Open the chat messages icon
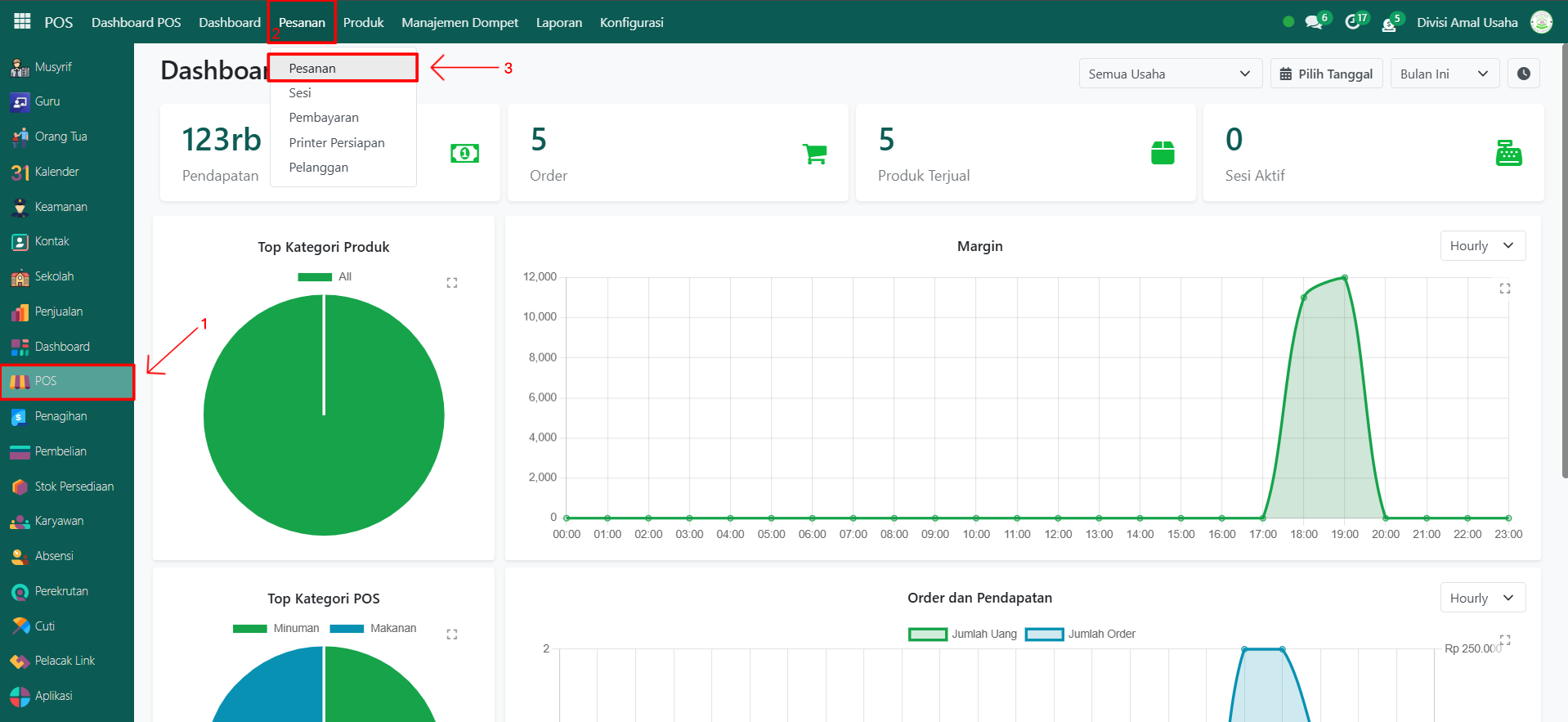The width and height of the screenshot is (1568, 722). click(1314, 22)
